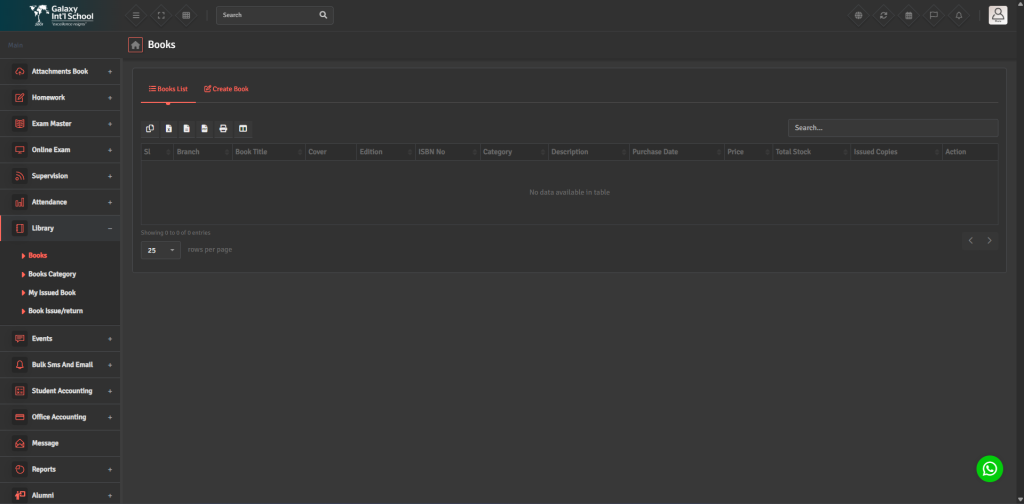Open the rows per page dropdown
The height and width of the screenshot is (504, 1024).
(160, 250)
